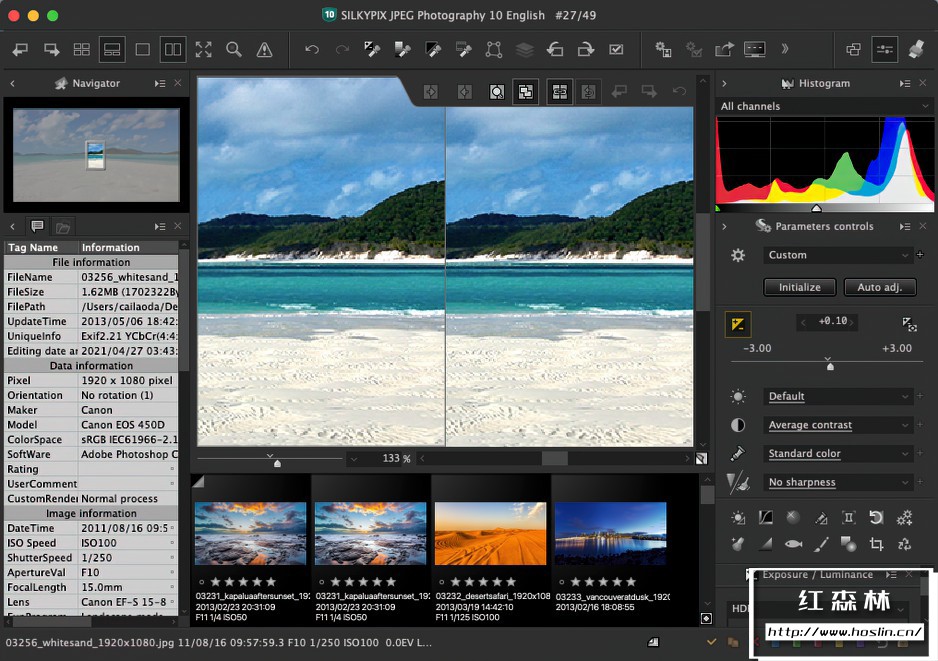
Task: Click the magnifier zoom tool in toolbar
Action: tap(234, 49)
